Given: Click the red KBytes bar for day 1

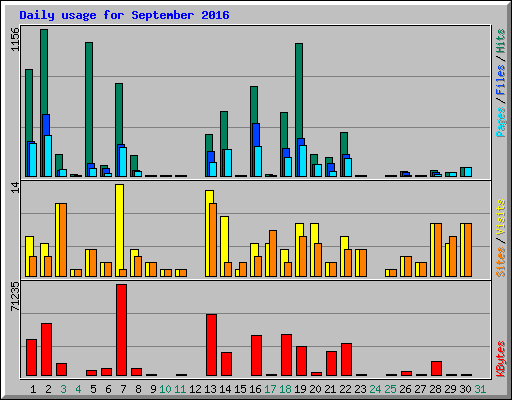Looking at the screenshot, I should [31, 358].
